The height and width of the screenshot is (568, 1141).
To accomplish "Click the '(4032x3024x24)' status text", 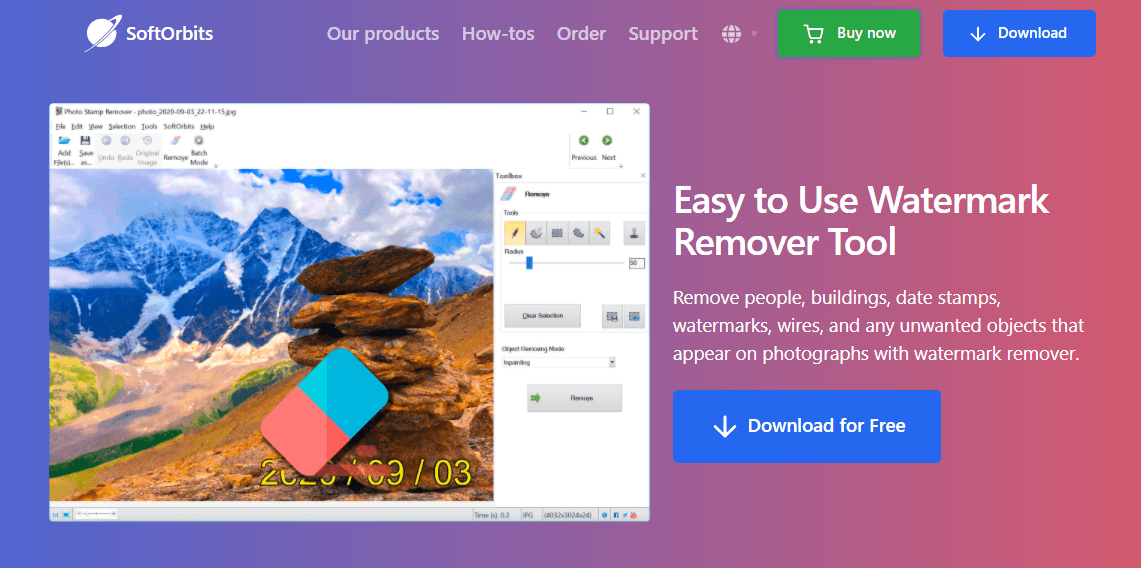I will [569, 515].
